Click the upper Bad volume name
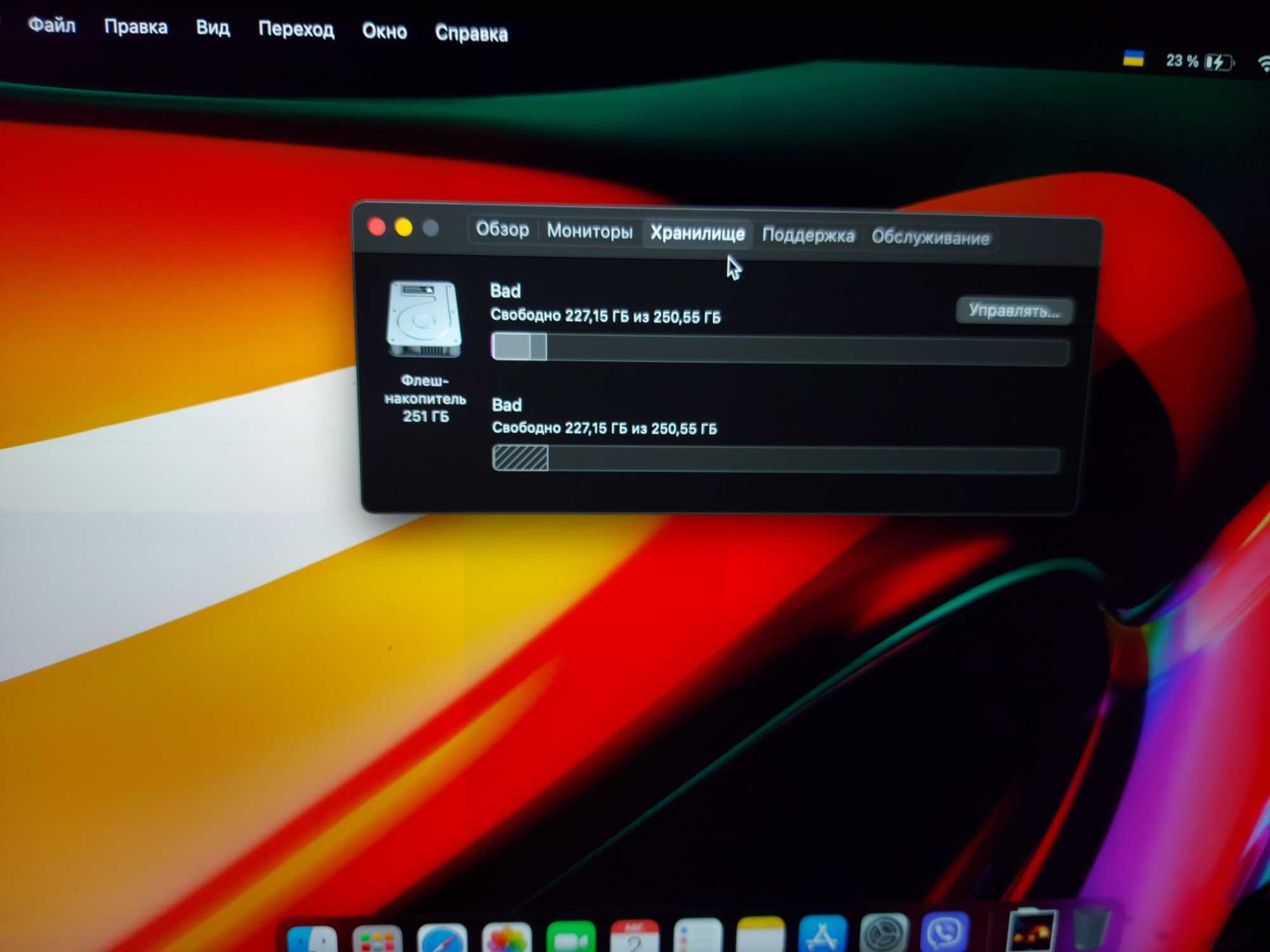Screen dimensions: 1270x952 (x=505, y=291)
